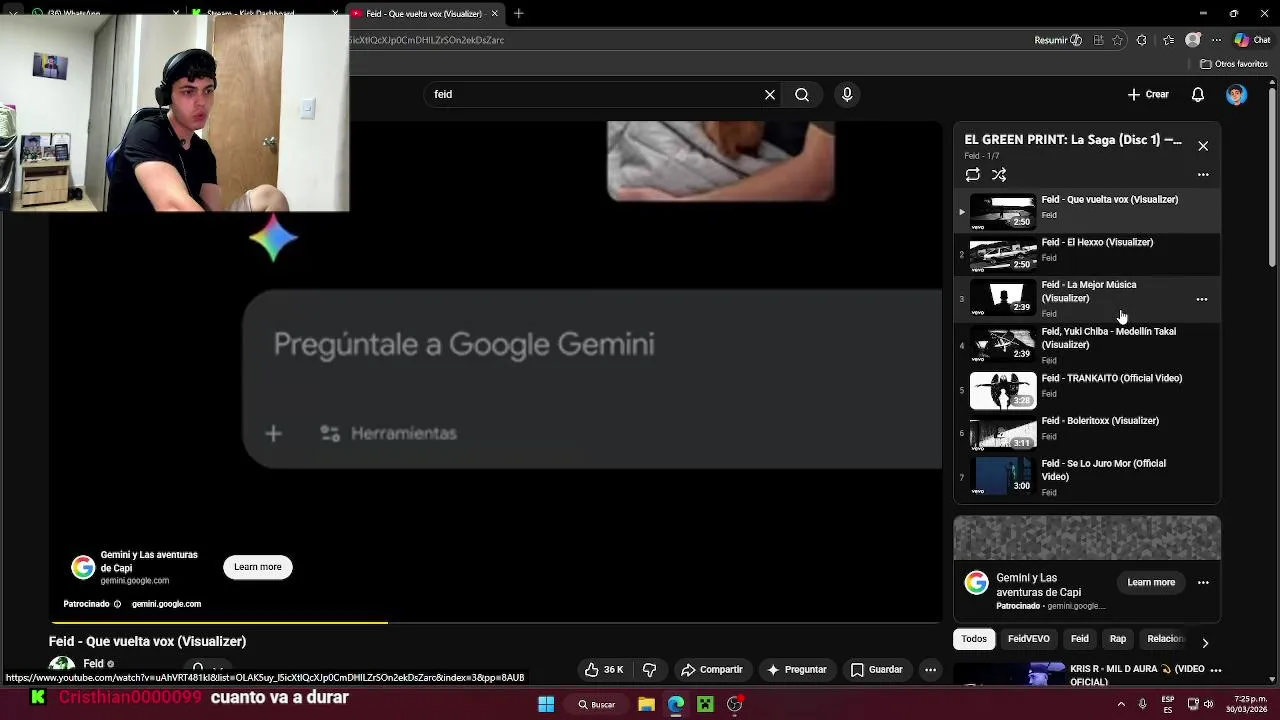Open Windows Start menu
The image size is (1280, 720).
point(546,704)
